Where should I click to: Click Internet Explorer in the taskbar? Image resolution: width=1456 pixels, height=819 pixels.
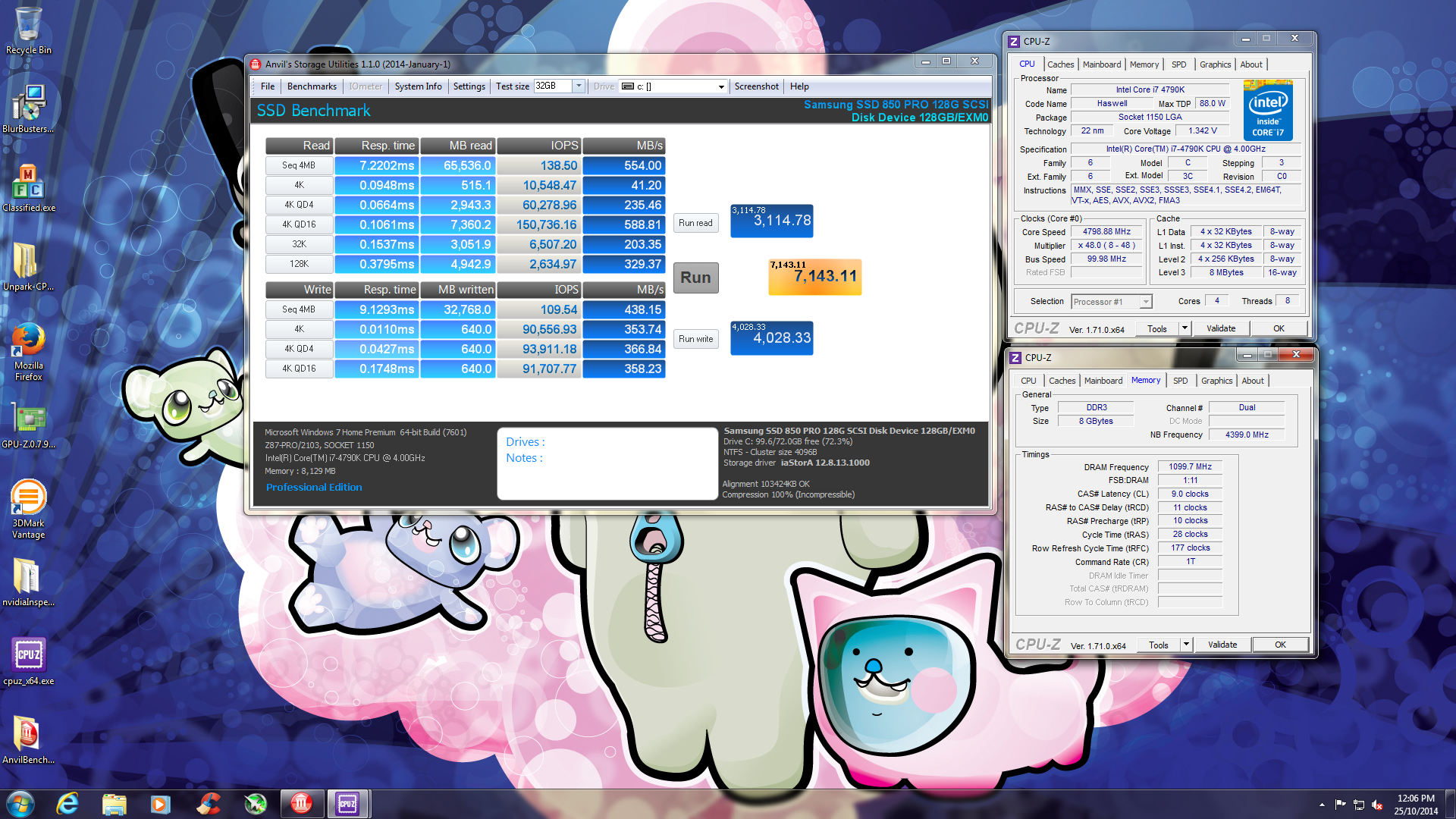pyautogui.click(x=67, y=804)
